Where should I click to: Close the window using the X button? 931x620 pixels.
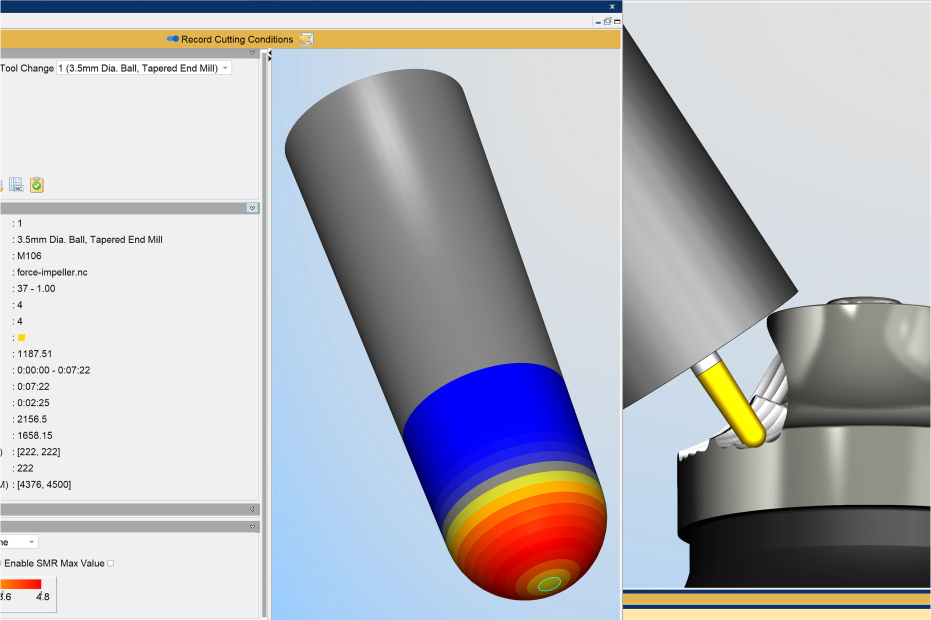tap(612, 7)
